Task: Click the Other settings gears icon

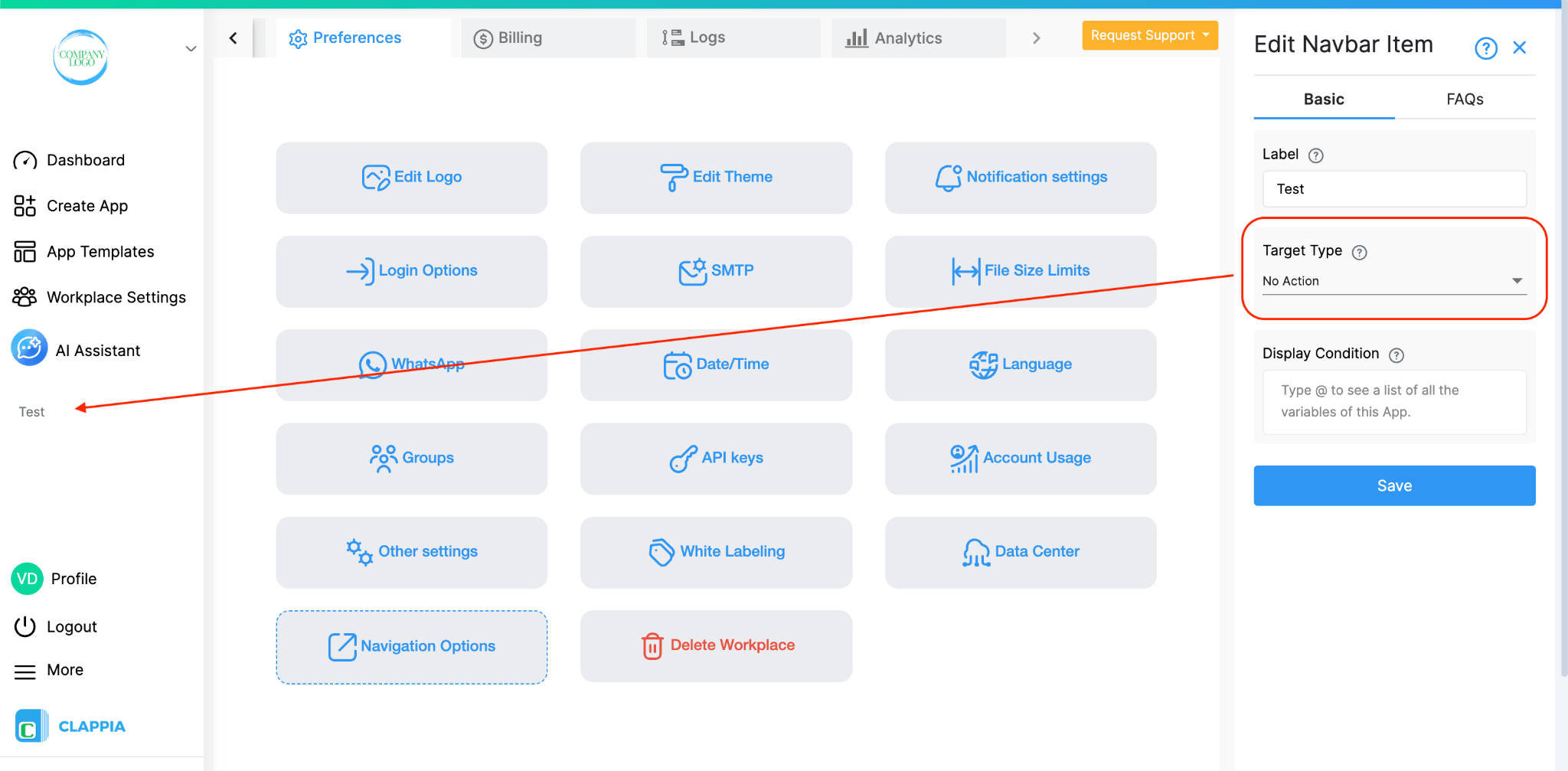Action: click(x=359, y=552)
